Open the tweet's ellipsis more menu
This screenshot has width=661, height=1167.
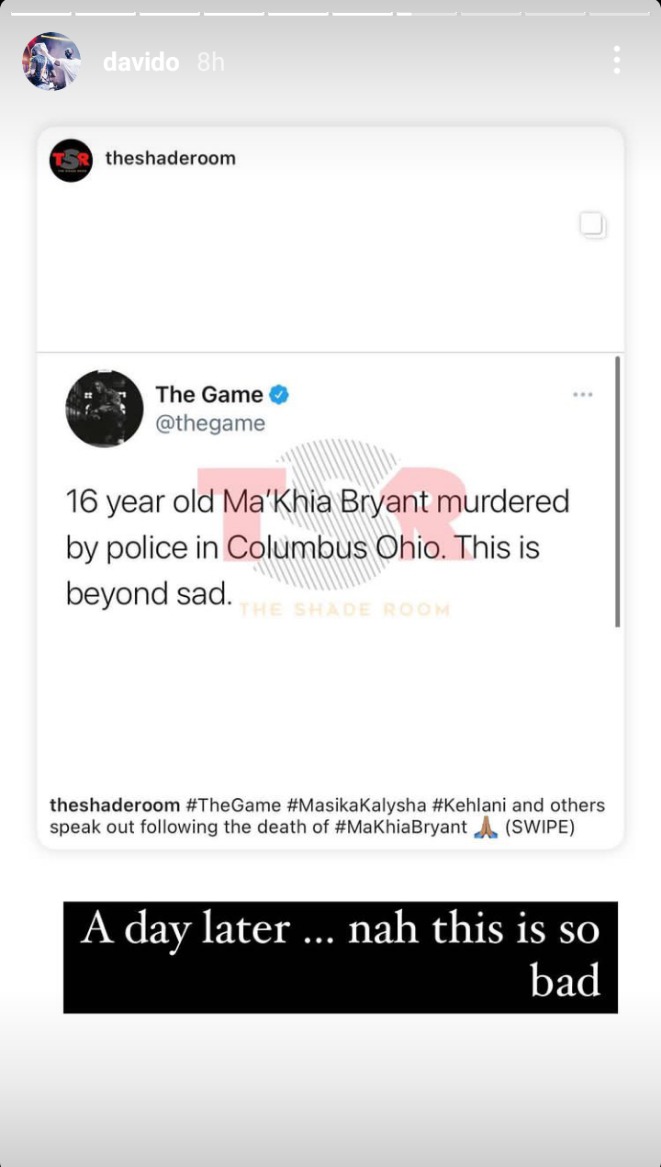(583, 394)
